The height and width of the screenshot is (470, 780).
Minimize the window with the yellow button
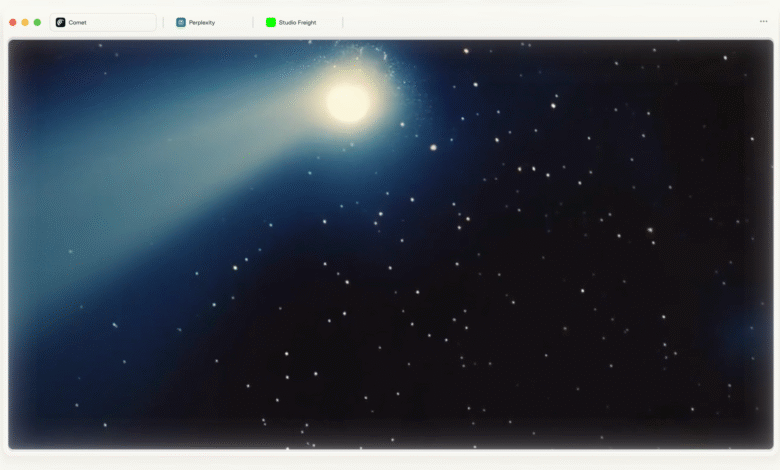coord(25,22)
